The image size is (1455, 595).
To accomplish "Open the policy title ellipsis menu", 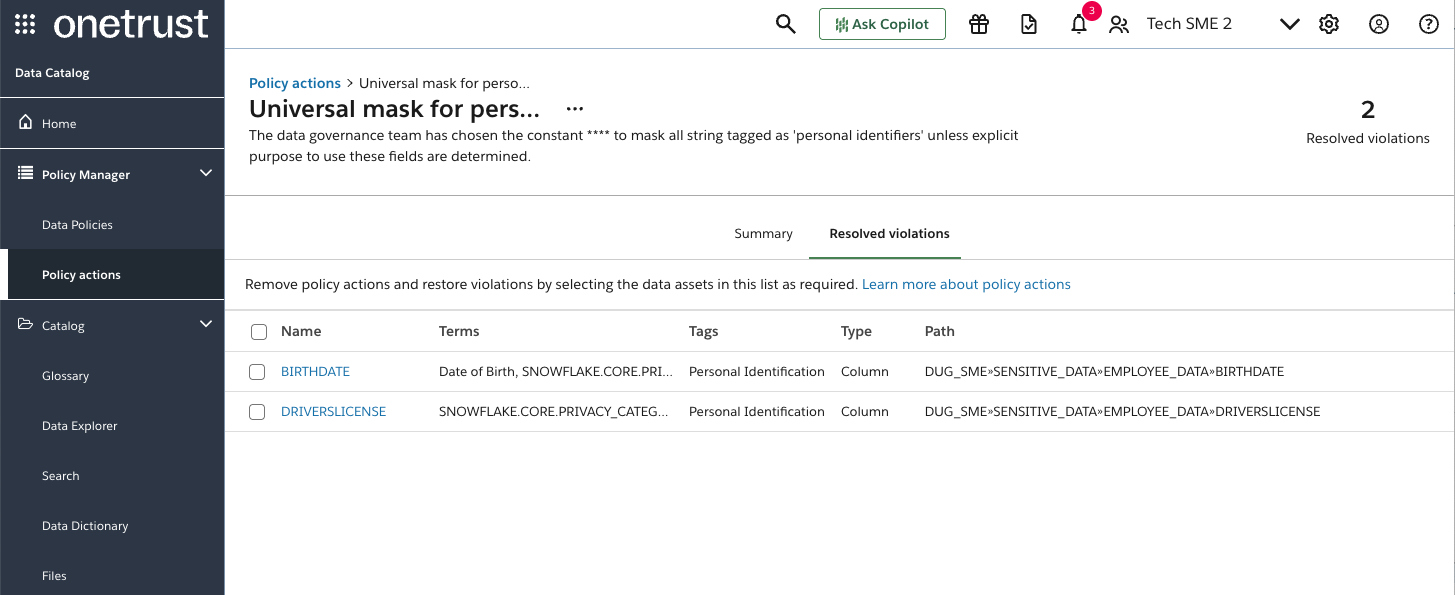I will tap(574, 109).
